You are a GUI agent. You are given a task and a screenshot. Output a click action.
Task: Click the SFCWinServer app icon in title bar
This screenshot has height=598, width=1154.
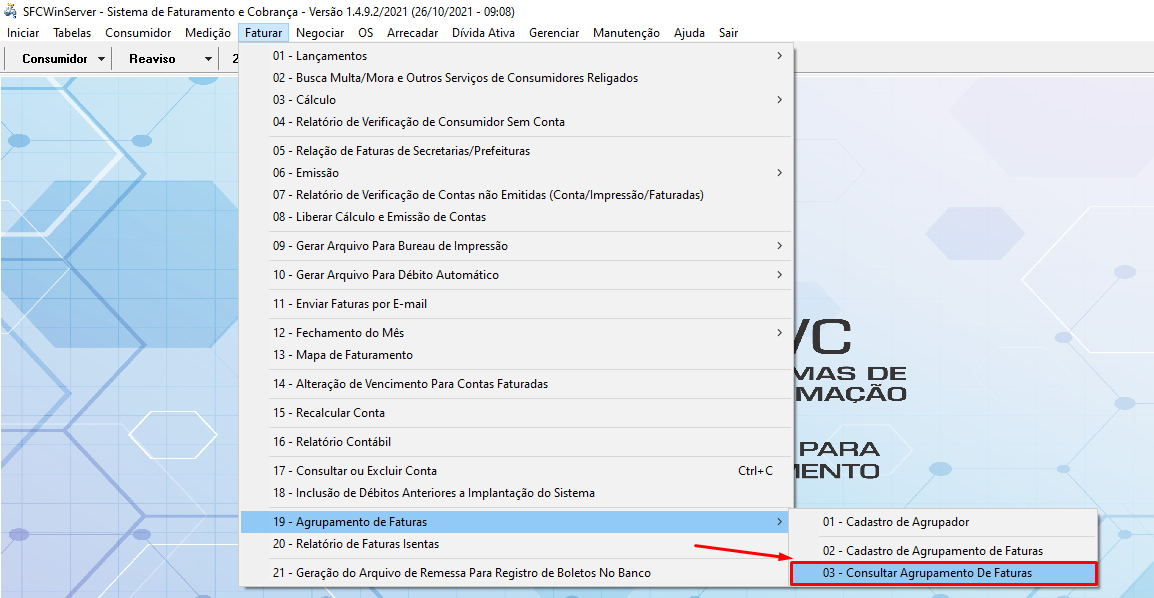click(11, 11)
